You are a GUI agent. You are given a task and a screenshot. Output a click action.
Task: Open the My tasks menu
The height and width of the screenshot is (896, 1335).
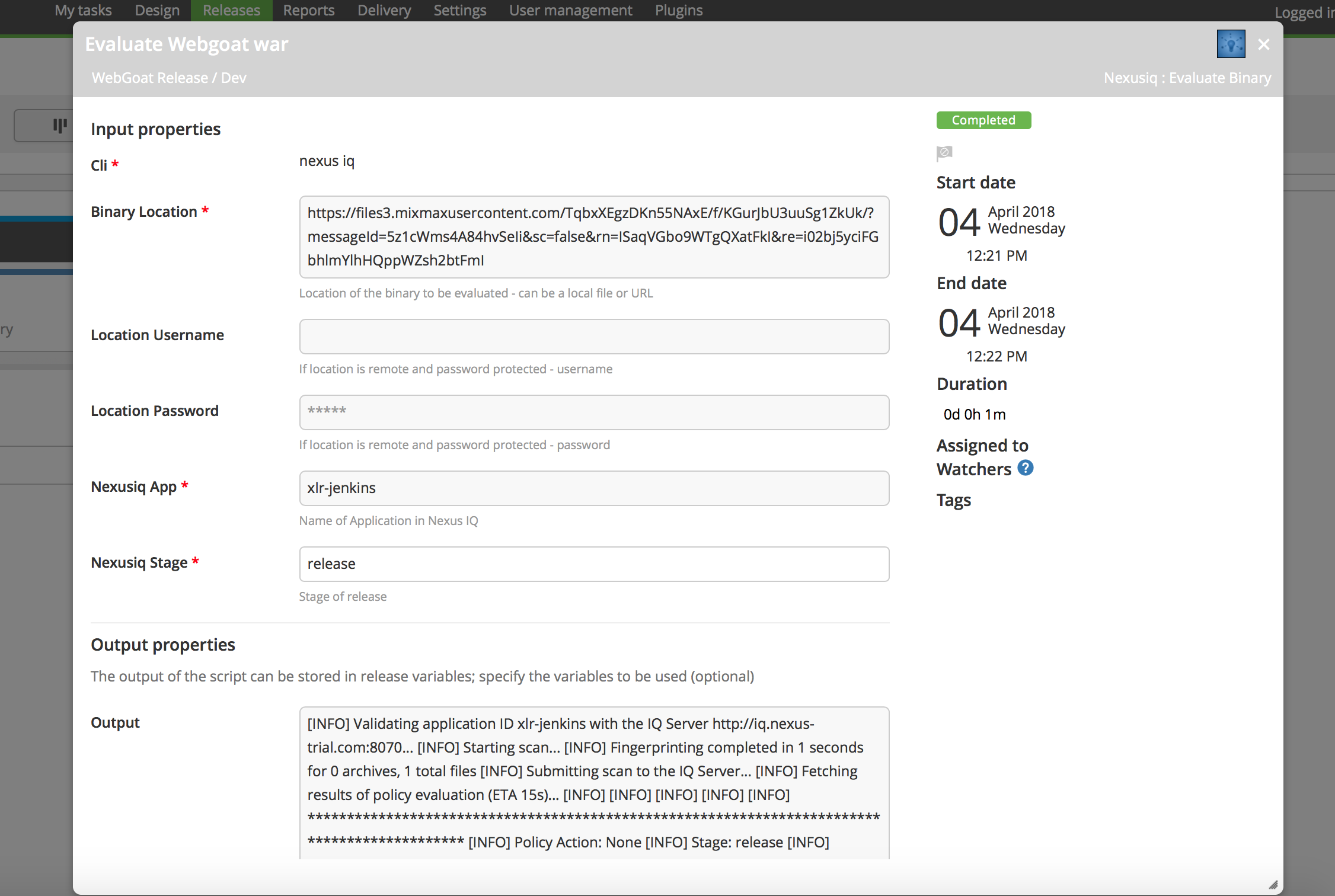83,11
